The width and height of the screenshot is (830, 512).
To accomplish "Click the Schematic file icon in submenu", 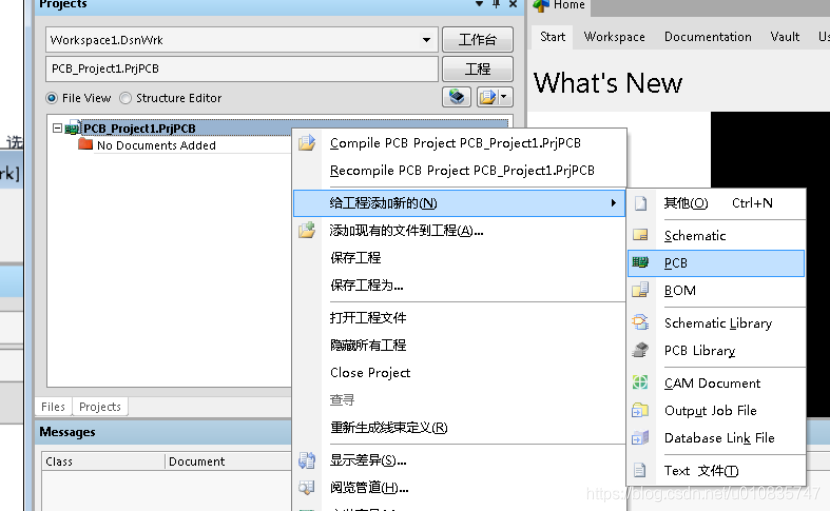I will click(641, 236).
